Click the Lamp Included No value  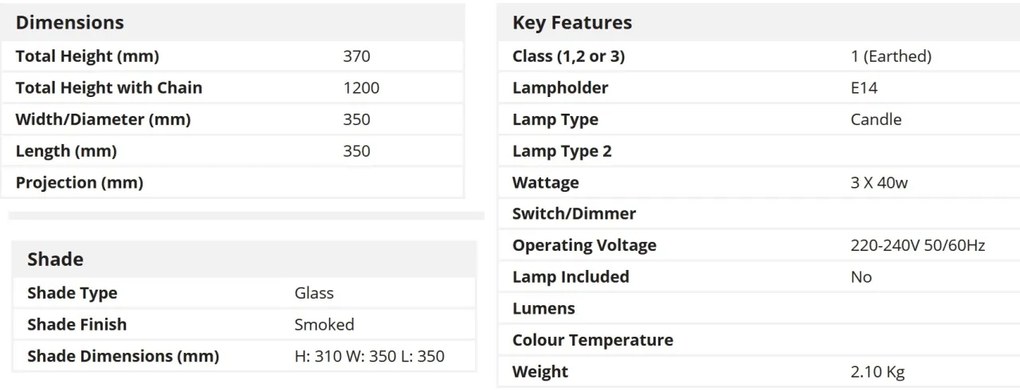(861, 277)
